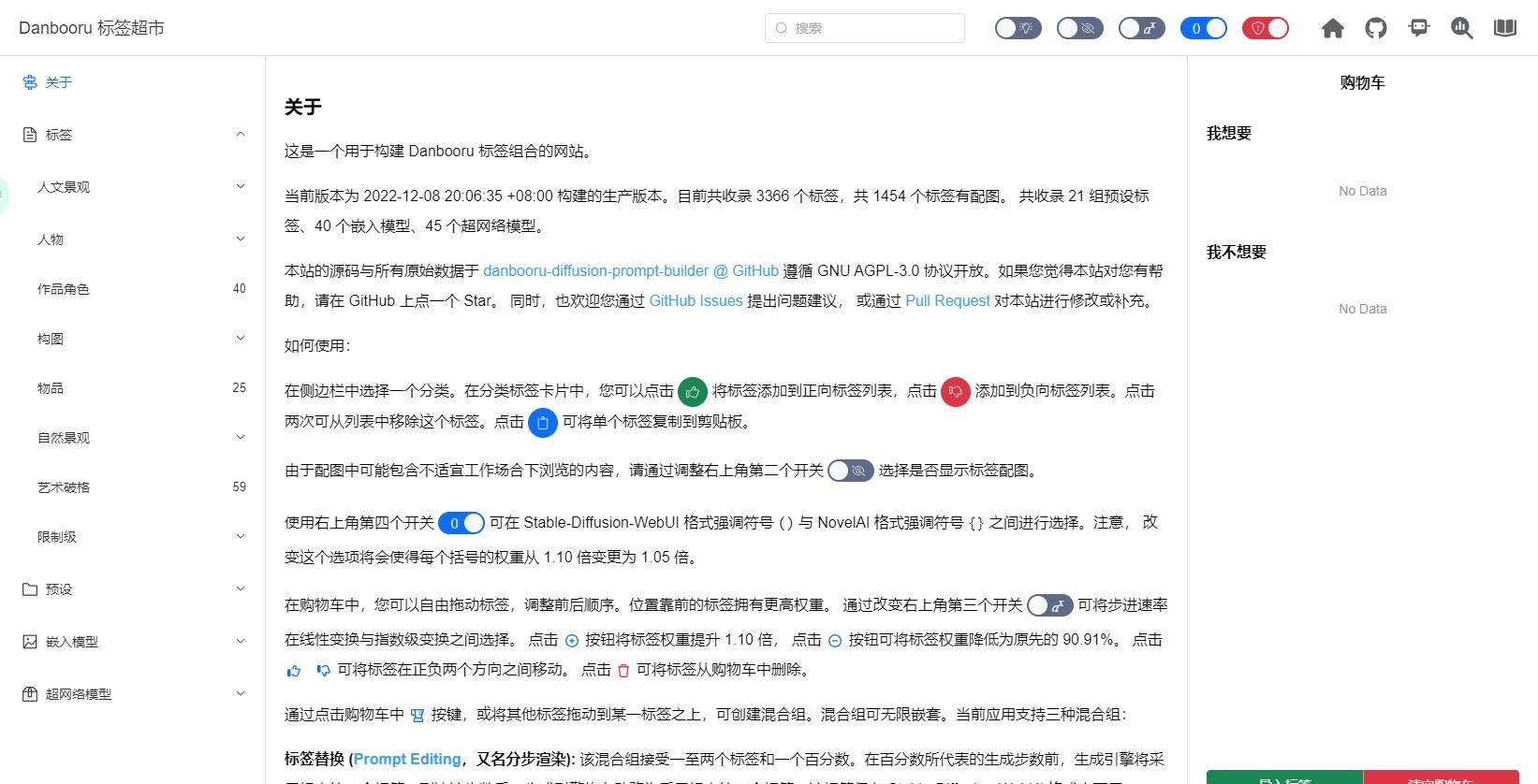Open the chart magnifier analysis icon
The image size is (1538, 784).
coord(1462,28)
